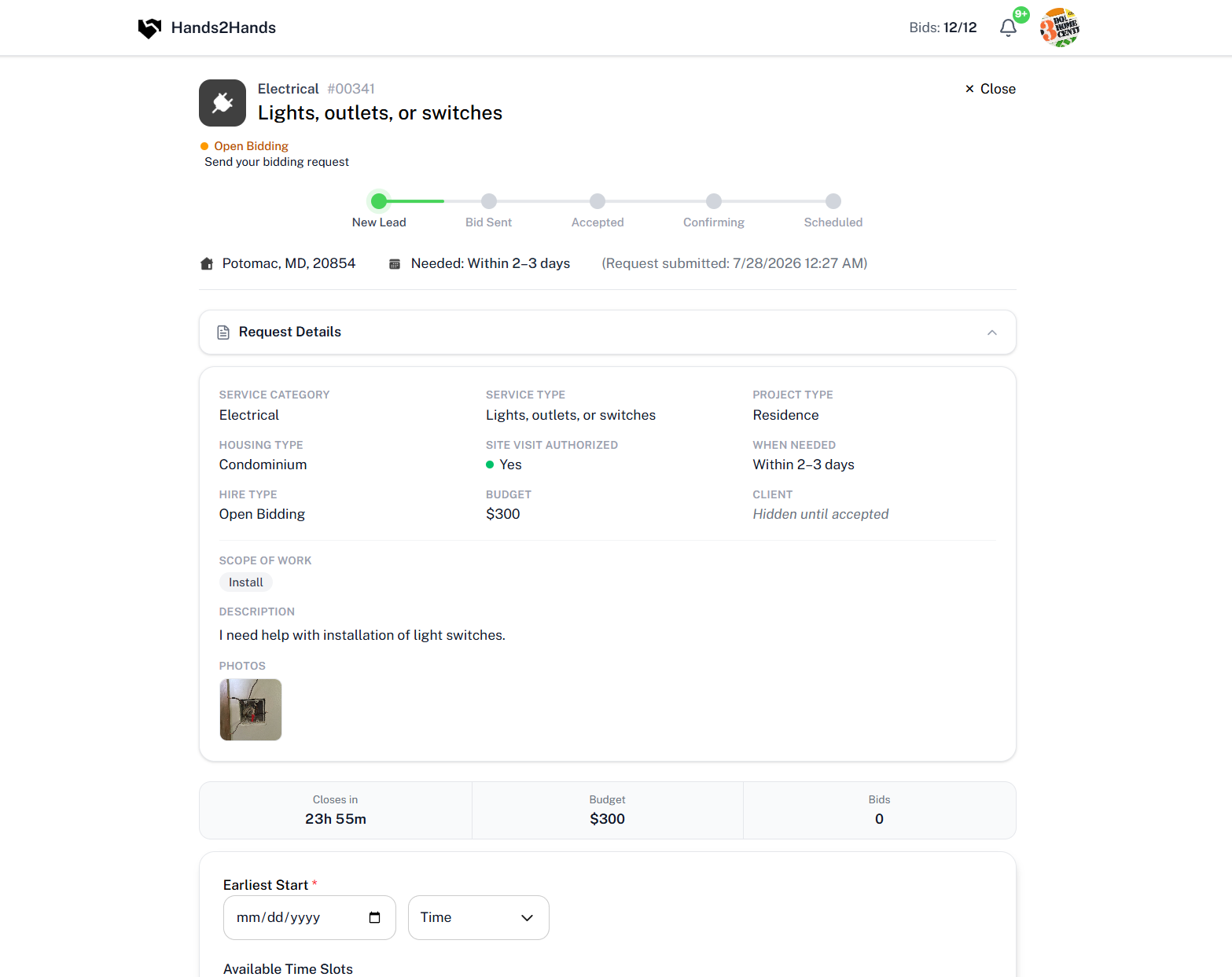Click the Bids 0 summary cell
This screenshot has height=977, width=1232.
pos(879,810)
